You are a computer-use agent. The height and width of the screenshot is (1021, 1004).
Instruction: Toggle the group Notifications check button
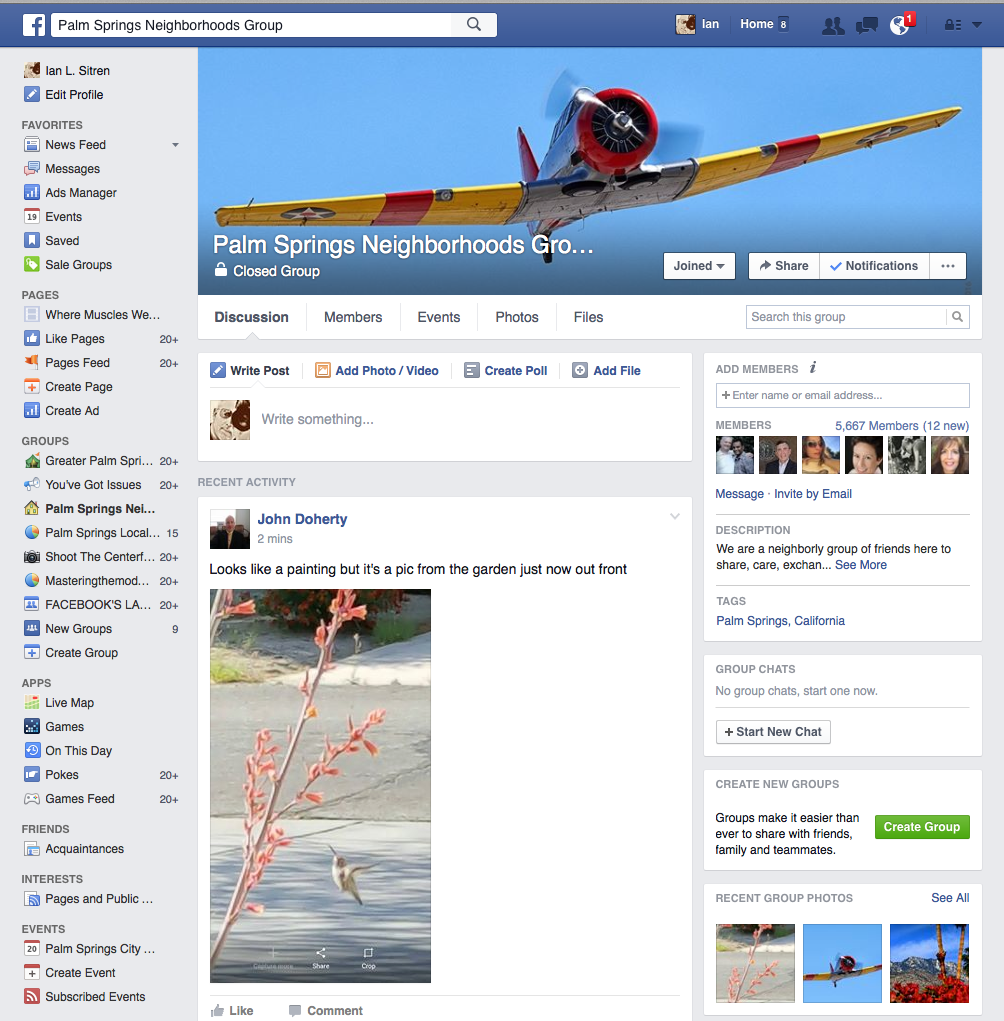[x=874, y=266]
